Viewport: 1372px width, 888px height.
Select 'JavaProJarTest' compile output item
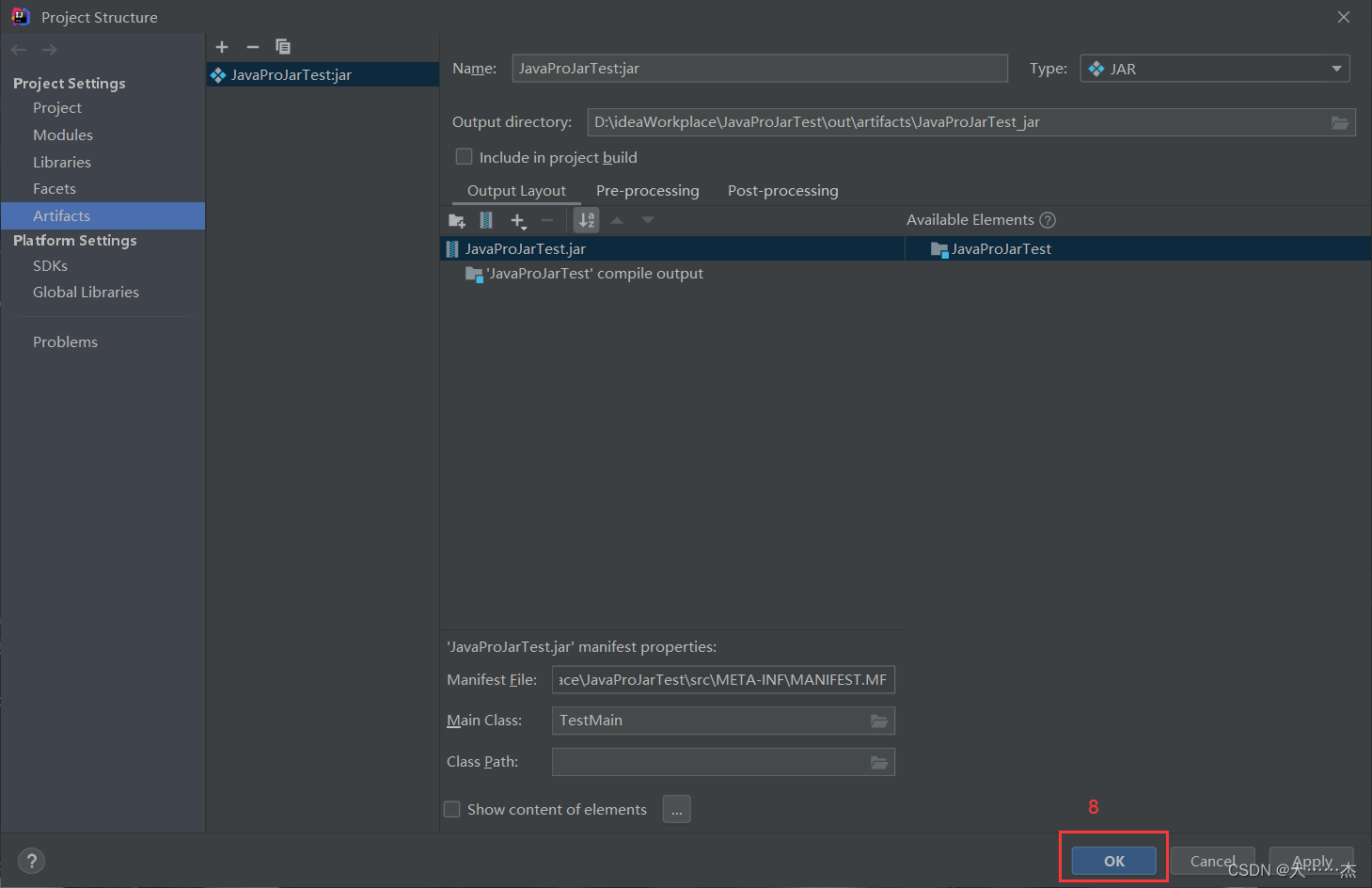[585, 274]
